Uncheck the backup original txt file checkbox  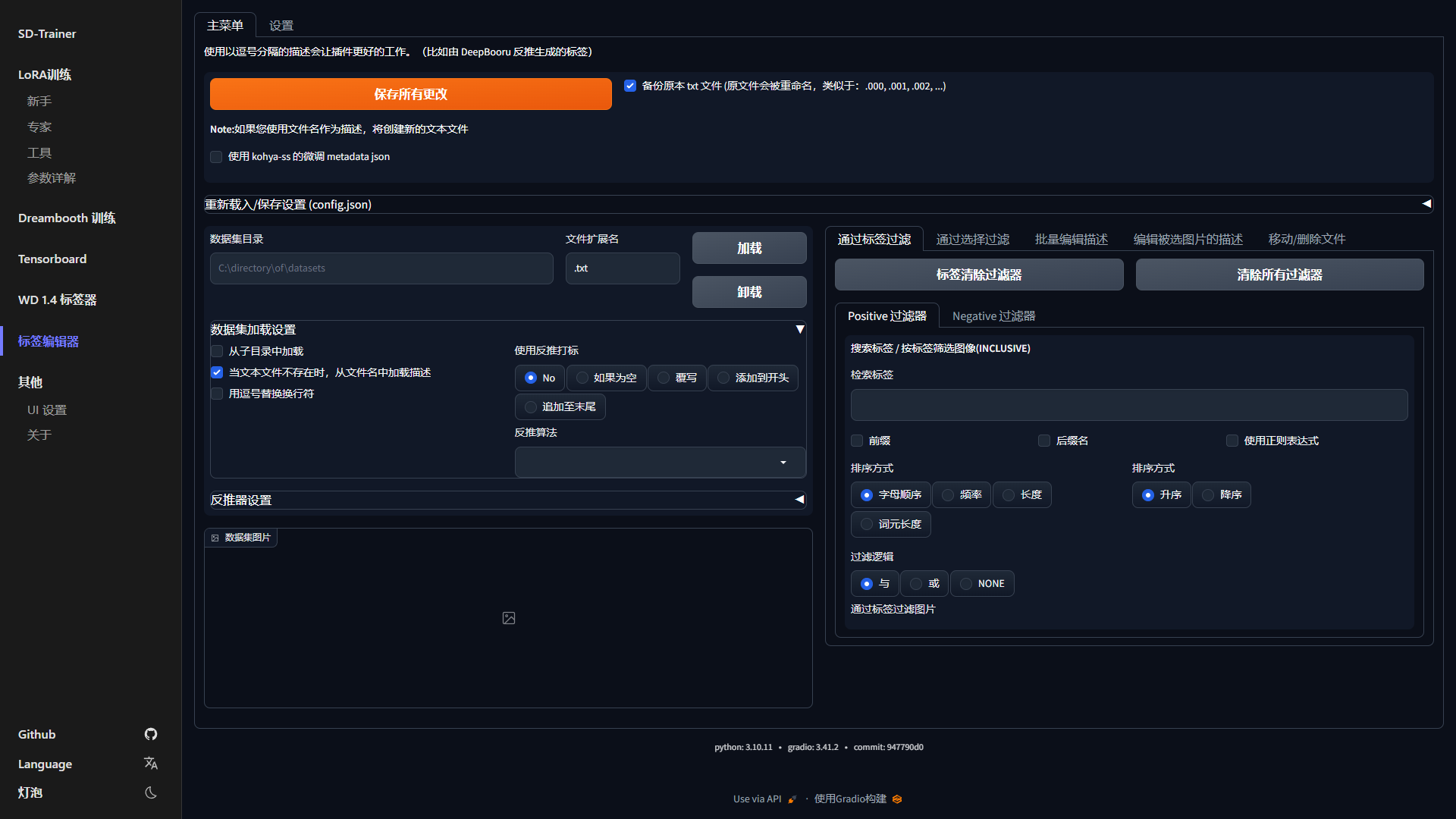[x=630, y=86]
